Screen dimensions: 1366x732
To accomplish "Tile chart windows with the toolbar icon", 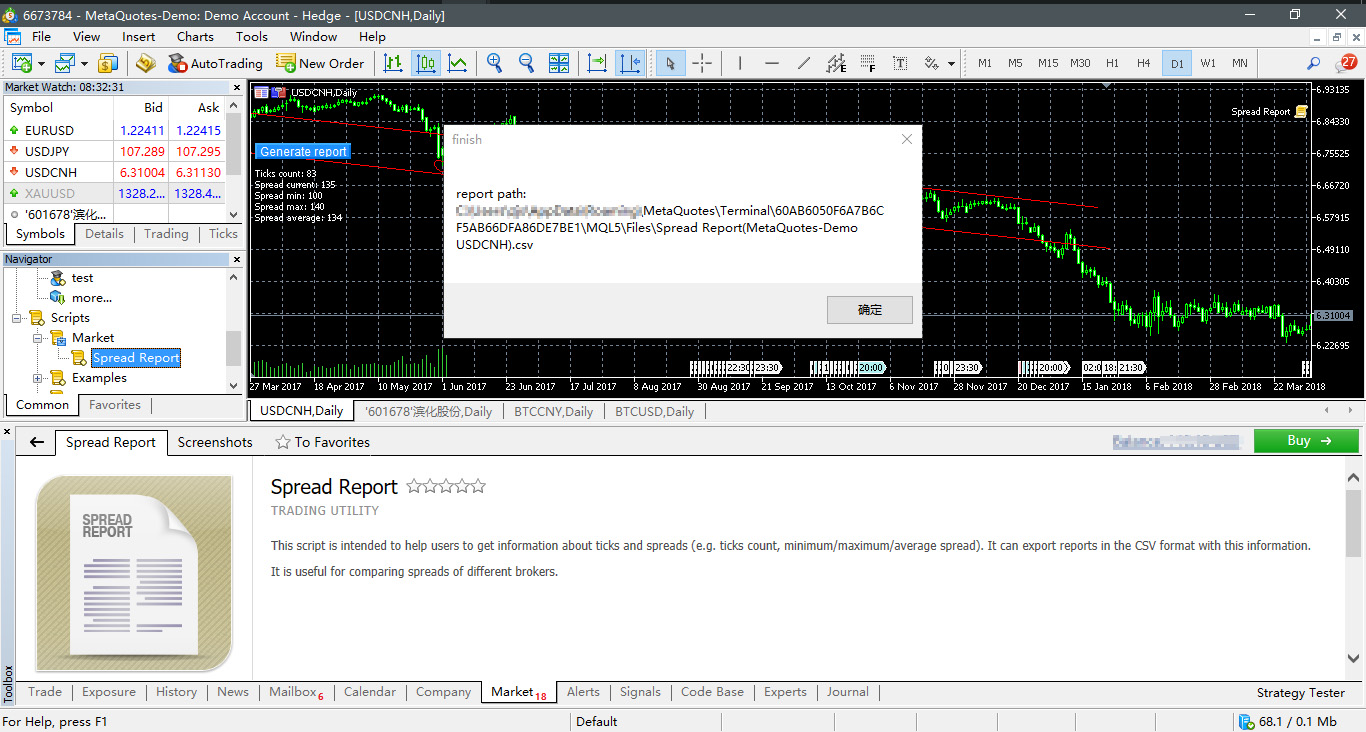I will point(559,63).
